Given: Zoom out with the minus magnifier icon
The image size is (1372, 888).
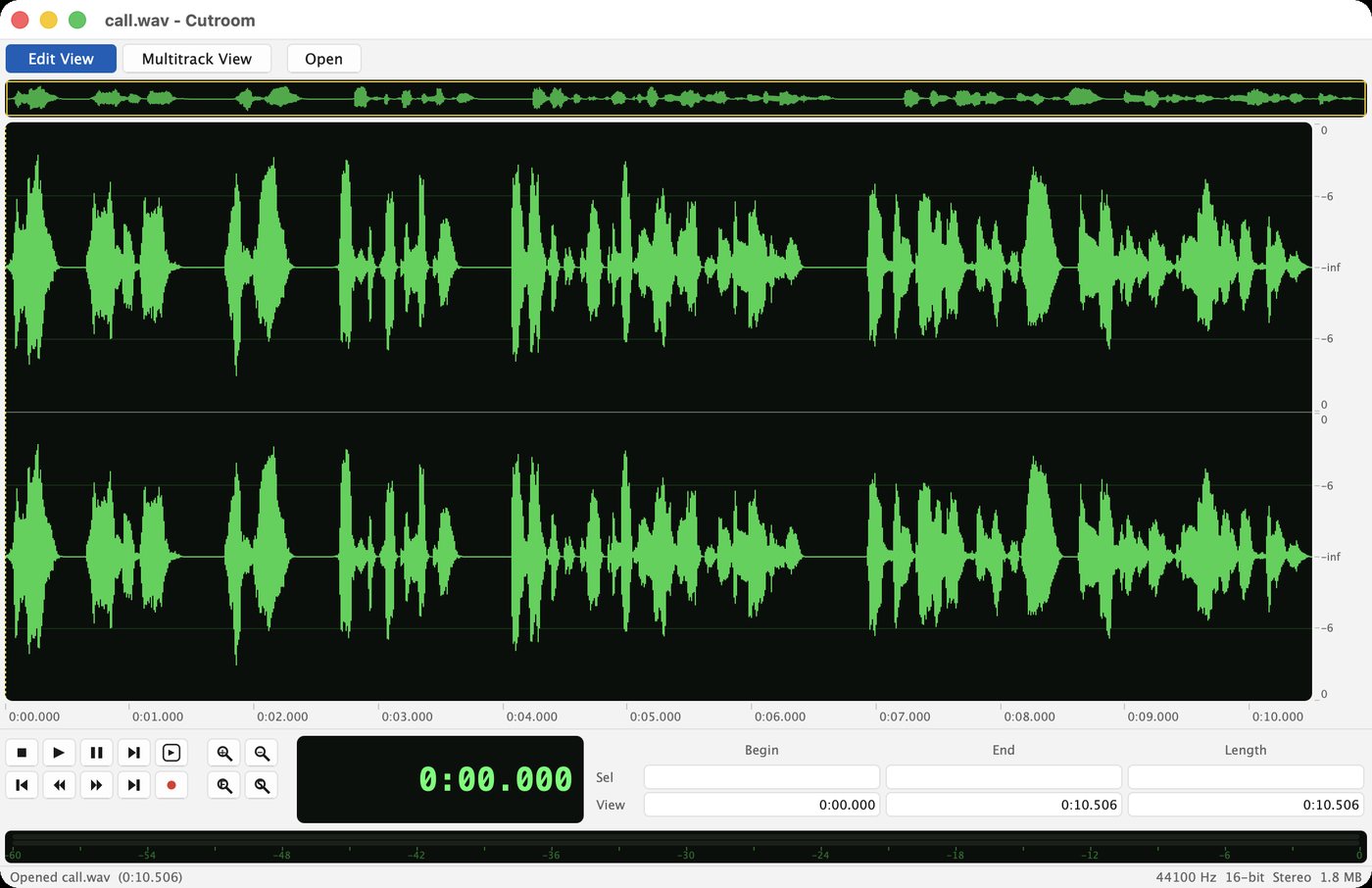Looking at the screenshot, I should pyautogui.click(x=262, y=753).
